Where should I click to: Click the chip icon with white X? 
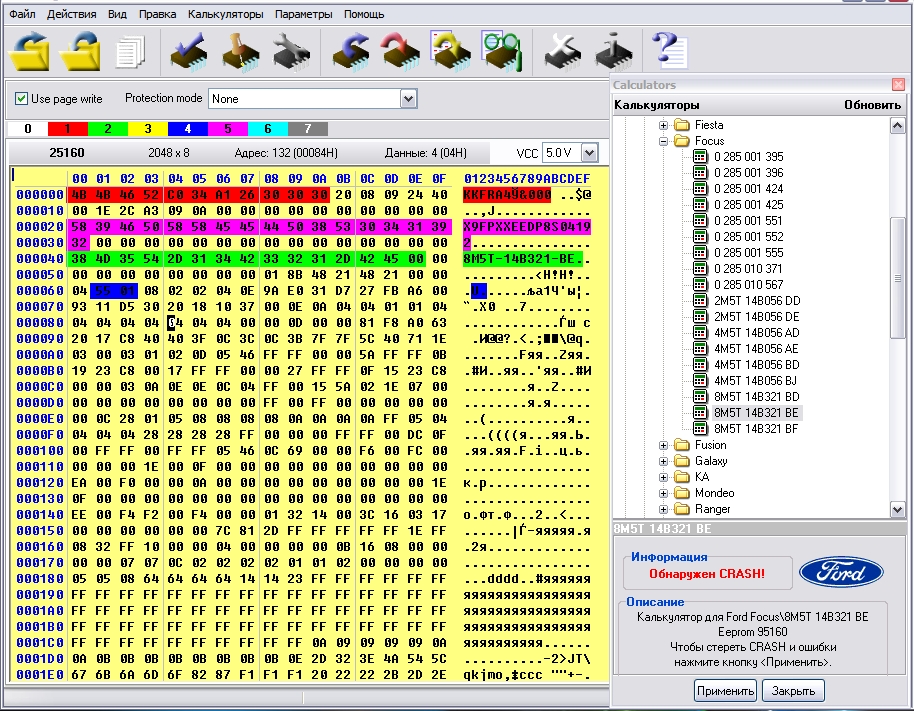coord(562,52)
